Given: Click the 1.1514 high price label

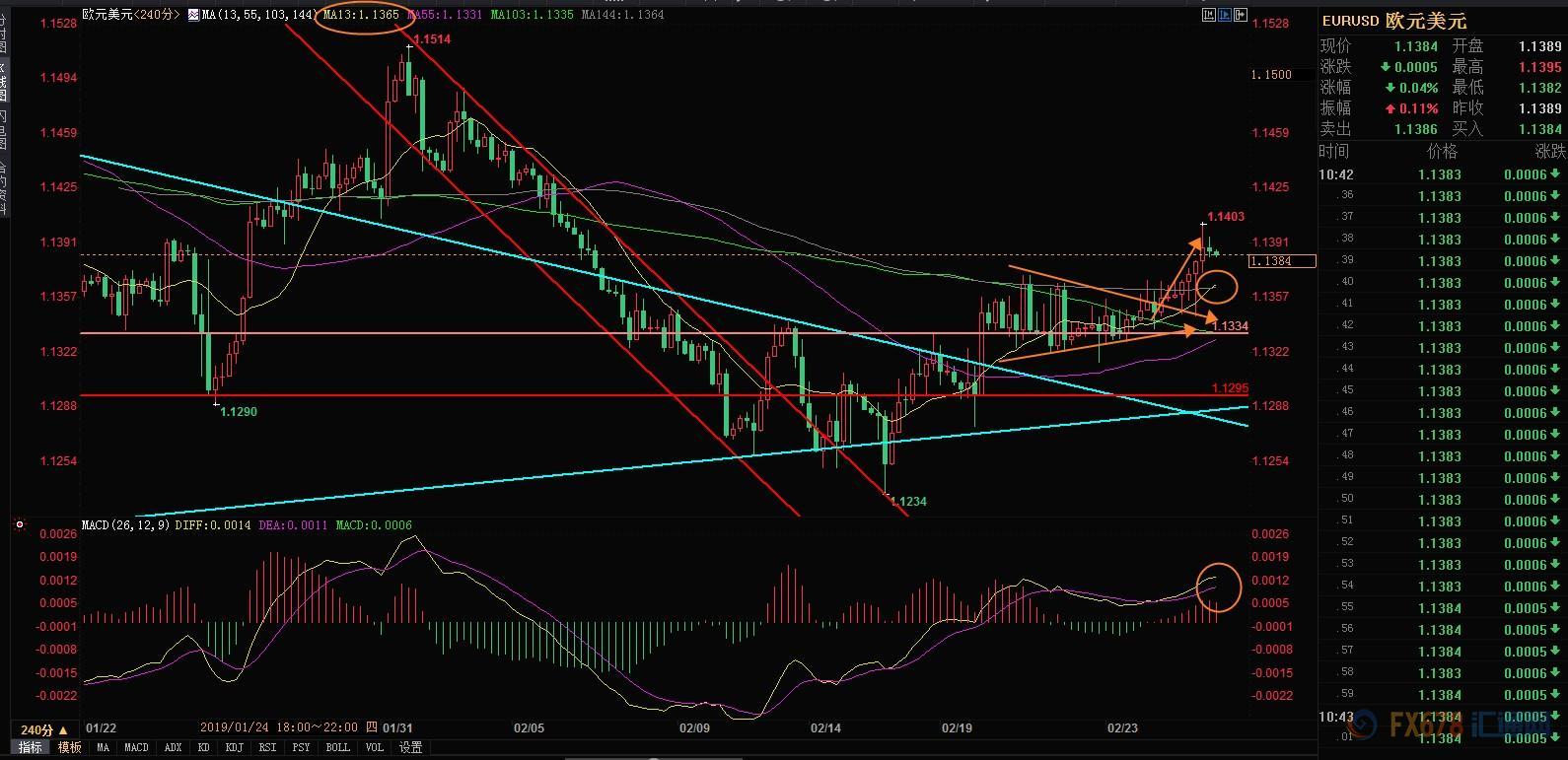Looking at the screenshot, I should click(x=432, y=39).
